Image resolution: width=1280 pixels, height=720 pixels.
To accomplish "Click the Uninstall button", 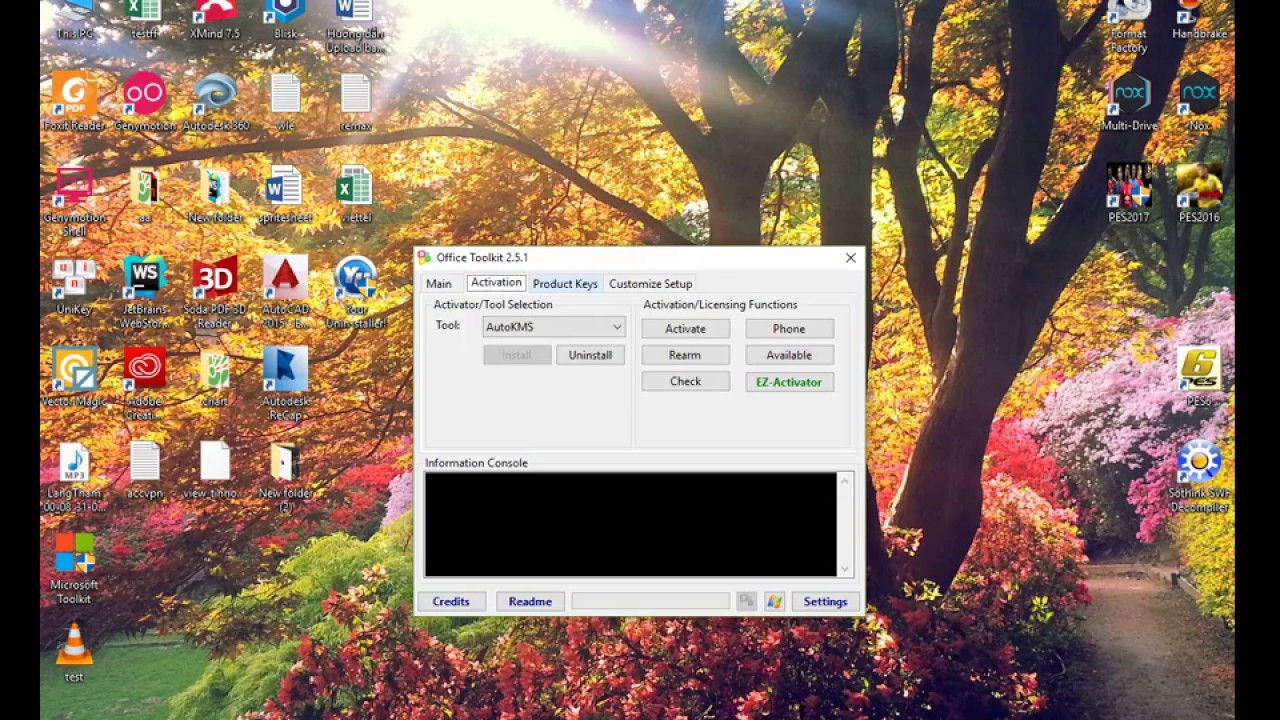I will pyautogui.click(x=590, y=355).
